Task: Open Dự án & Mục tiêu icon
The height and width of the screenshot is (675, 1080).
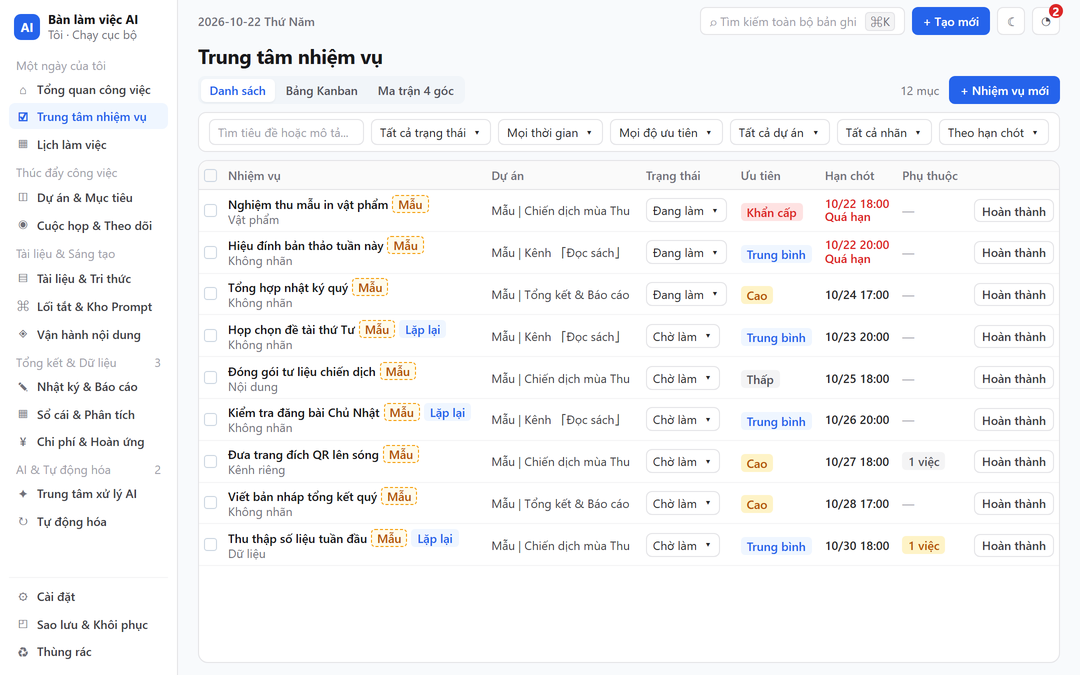Action: coord(23,198)
